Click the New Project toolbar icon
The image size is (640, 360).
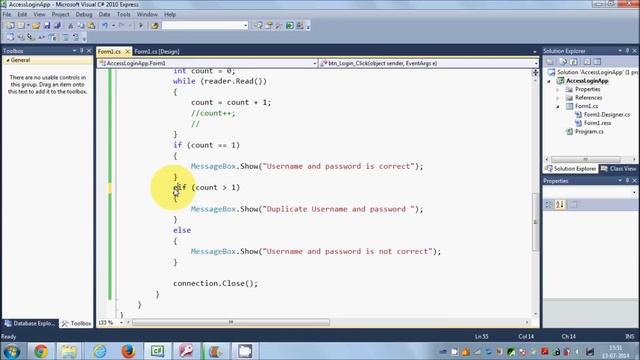point(11,26)
